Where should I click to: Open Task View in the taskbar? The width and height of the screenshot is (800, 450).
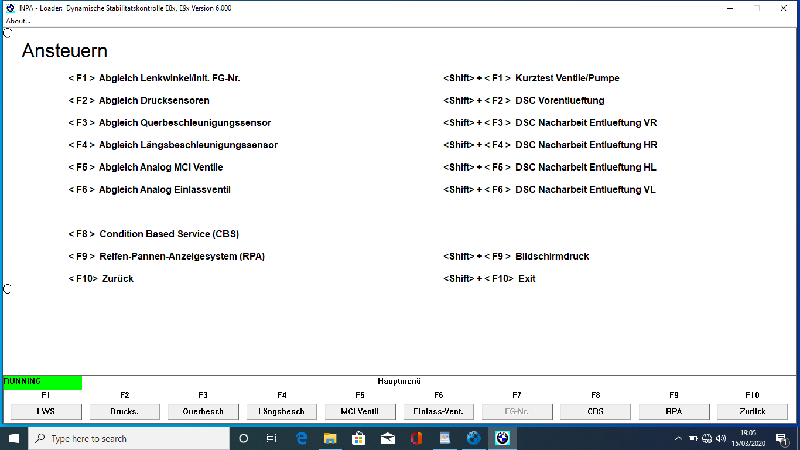pyautogui.click(x=271, y=438)
